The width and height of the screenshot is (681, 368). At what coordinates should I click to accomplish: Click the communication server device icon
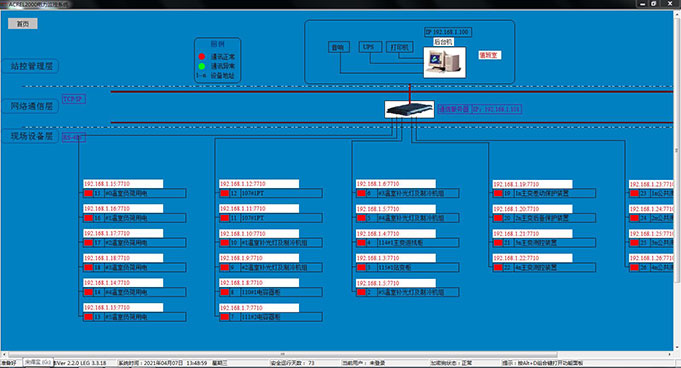[409, 109]
